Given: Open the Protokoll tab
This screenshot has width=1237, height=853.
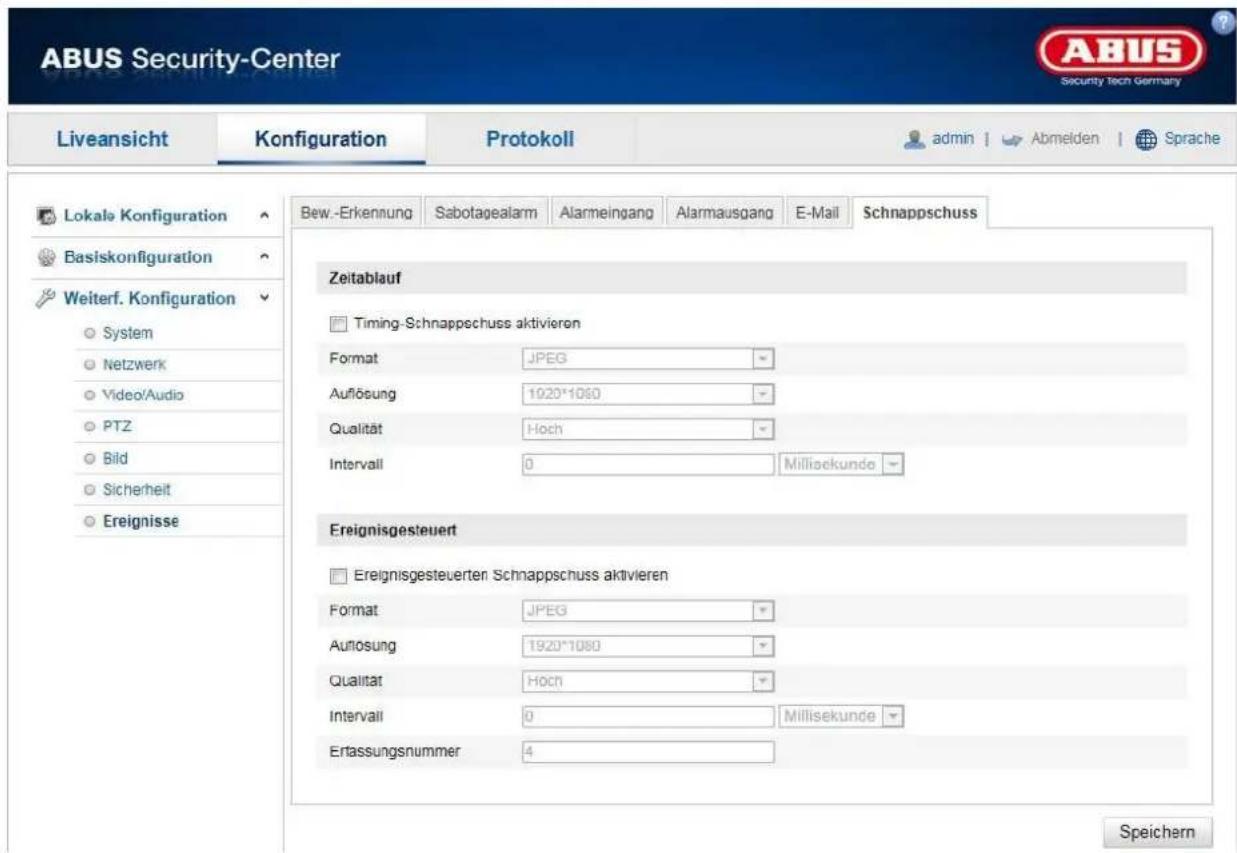Looking at the screenshot, I should click(530, 139).
